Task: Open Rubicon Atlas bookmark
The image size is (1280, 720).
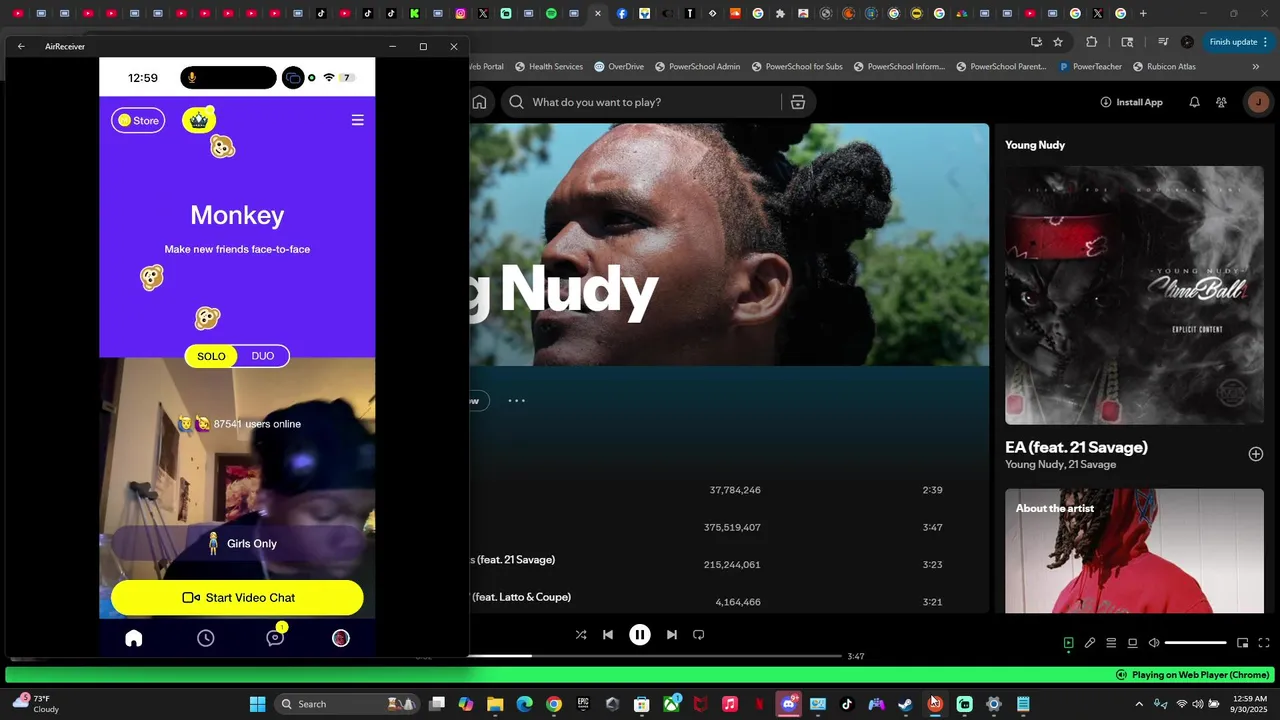Action: (x=1164, y=67)
